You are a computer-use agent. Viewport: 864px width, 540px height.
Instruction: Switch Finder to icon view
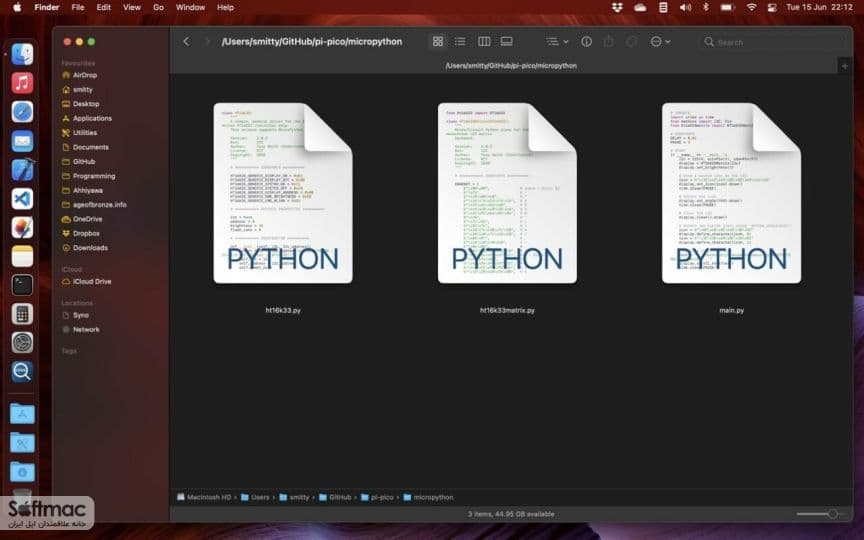[x=438, y=41]
